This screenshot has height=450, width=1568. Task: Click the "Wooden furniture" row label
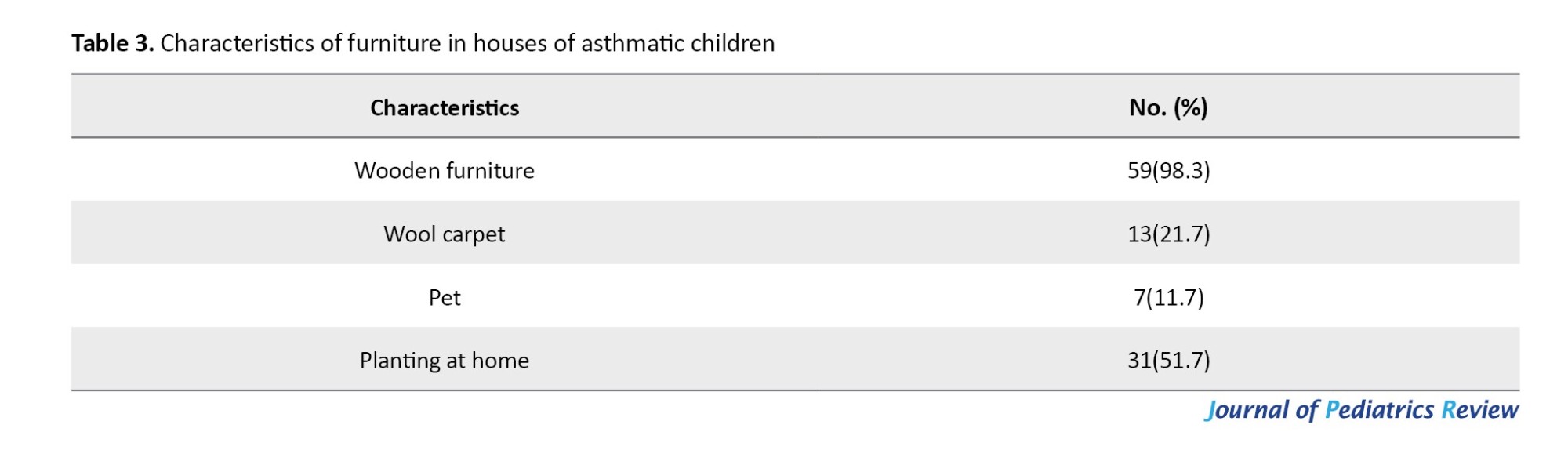445,171
